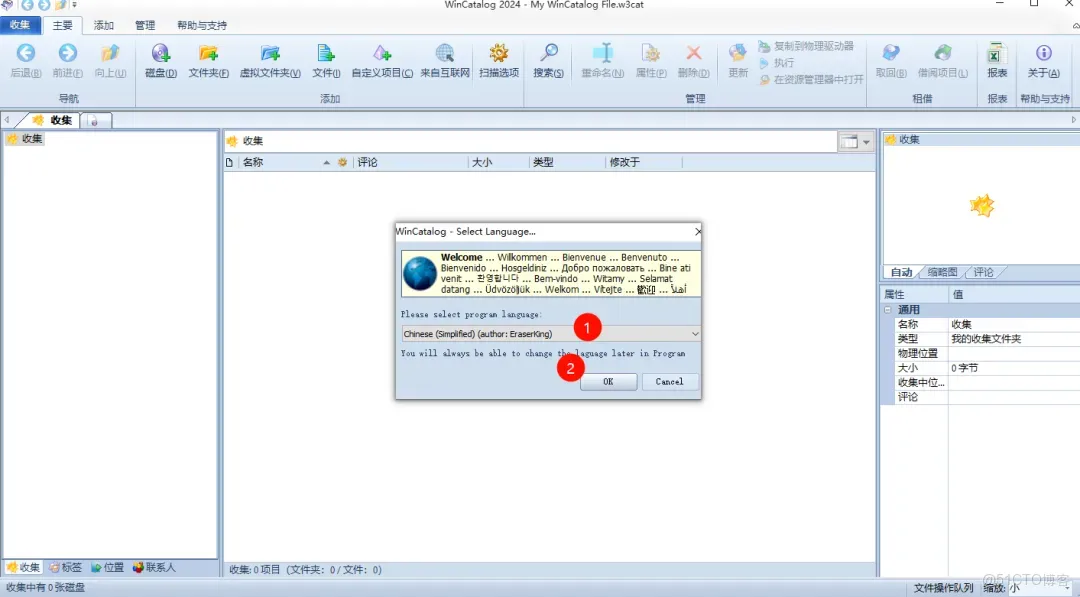The width and height of the screenshot is (1080, 597).
Task: Sort by 类型 column header
Action: pyautogui.click(x=567, y=163)
